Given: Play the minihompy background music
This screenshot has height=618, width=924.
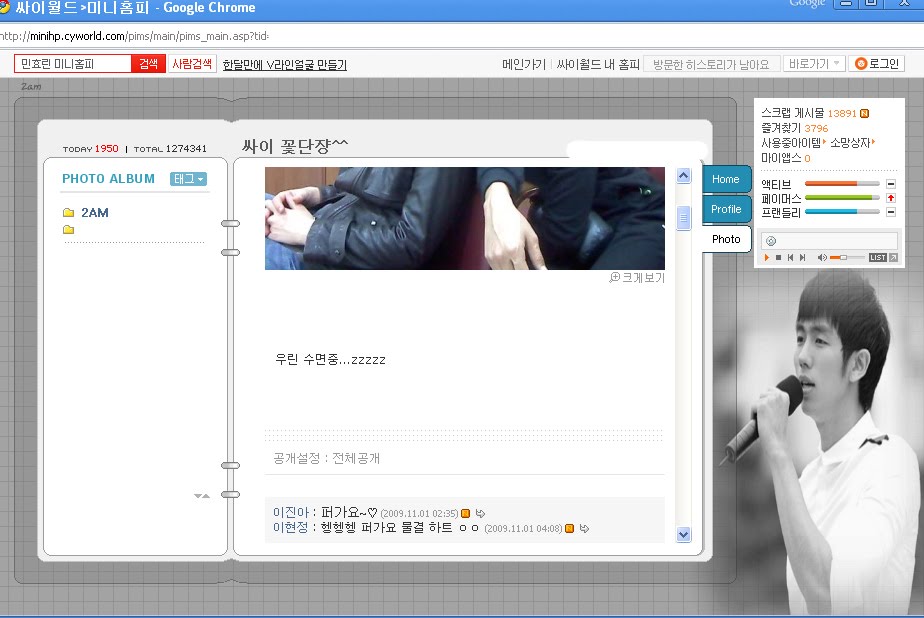Looking at the screenshot, I should tap(766, 257).
